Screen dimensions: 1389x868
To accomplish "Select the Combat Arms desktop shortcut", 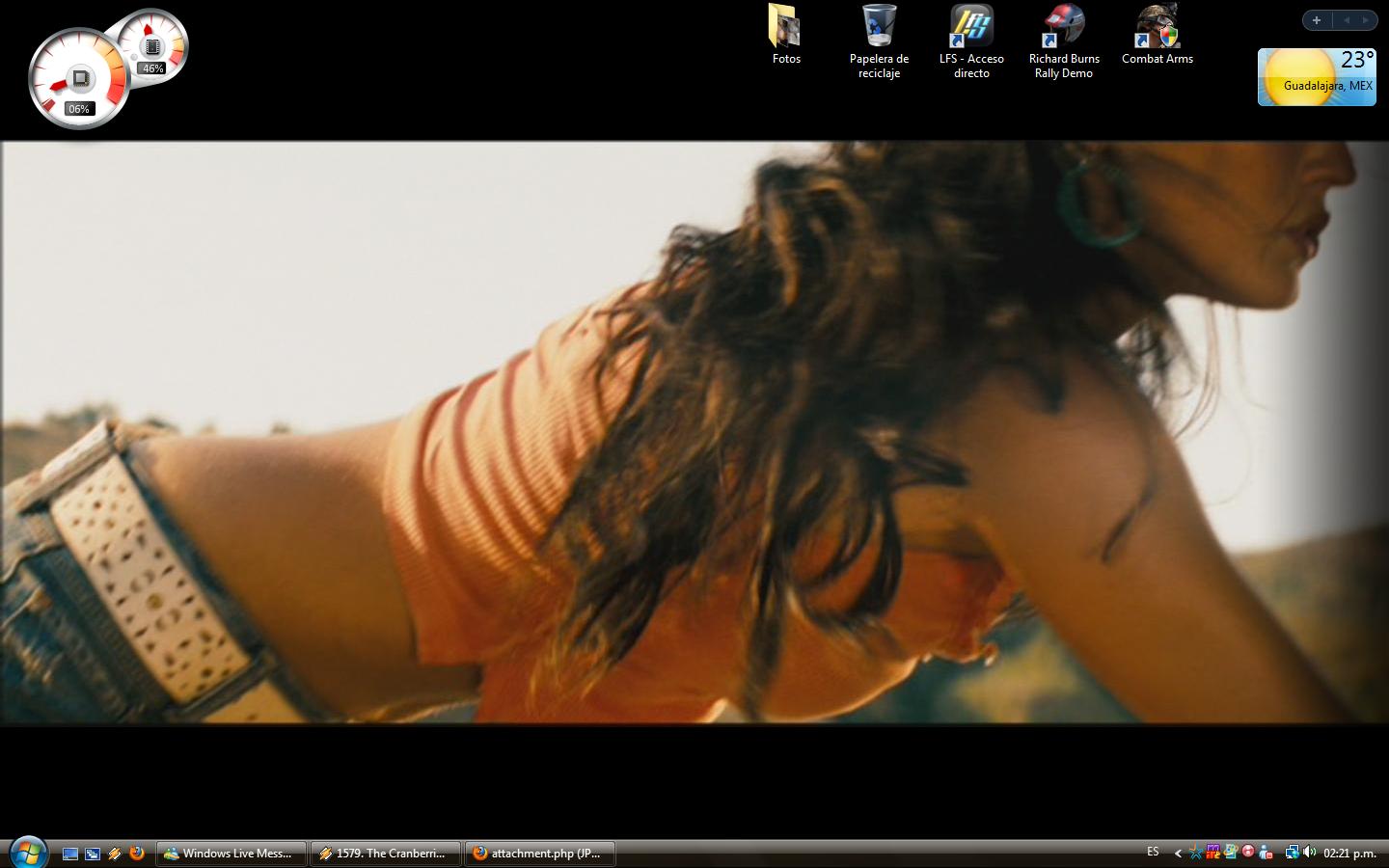I will [x=1157, y=35].
